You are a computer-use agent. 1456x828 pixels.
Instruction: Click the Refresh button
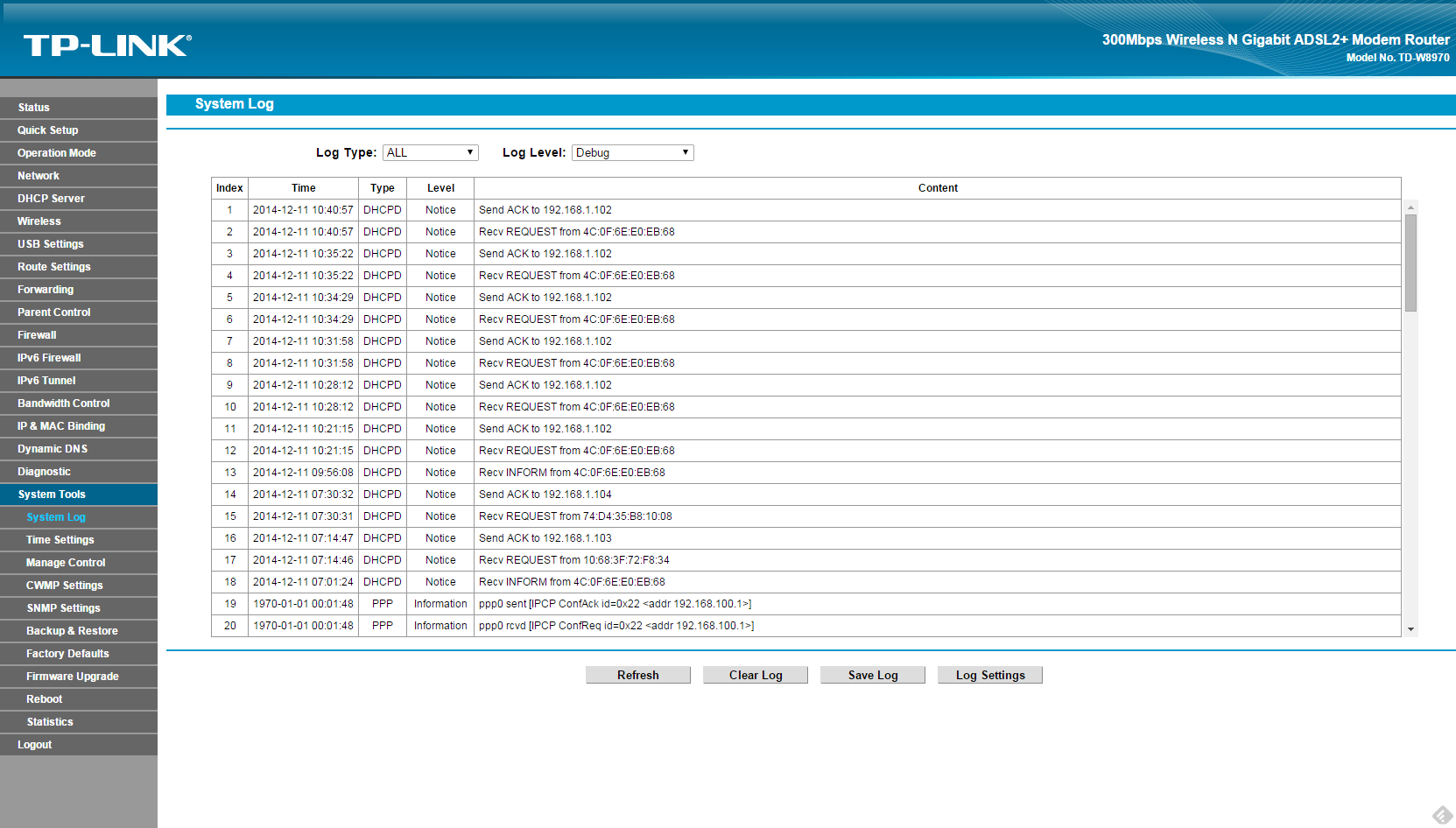(x=637, y=675)
